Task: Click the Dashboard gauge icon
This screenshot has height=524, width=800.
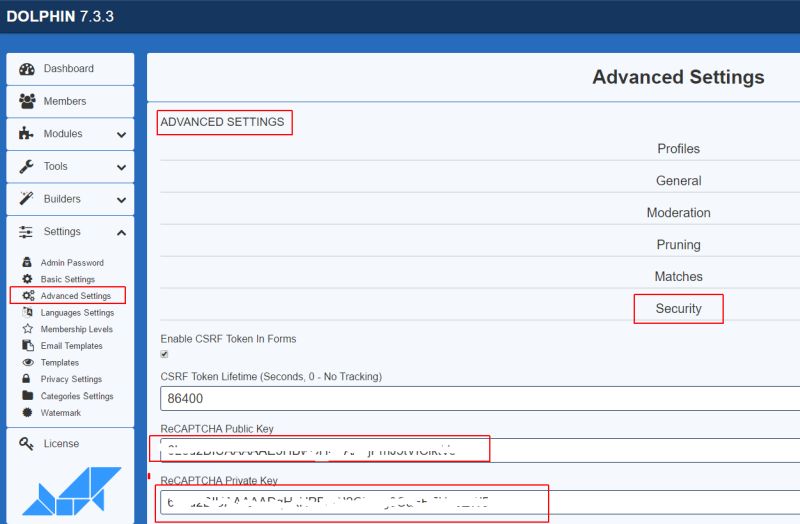Action: [27, 69]
